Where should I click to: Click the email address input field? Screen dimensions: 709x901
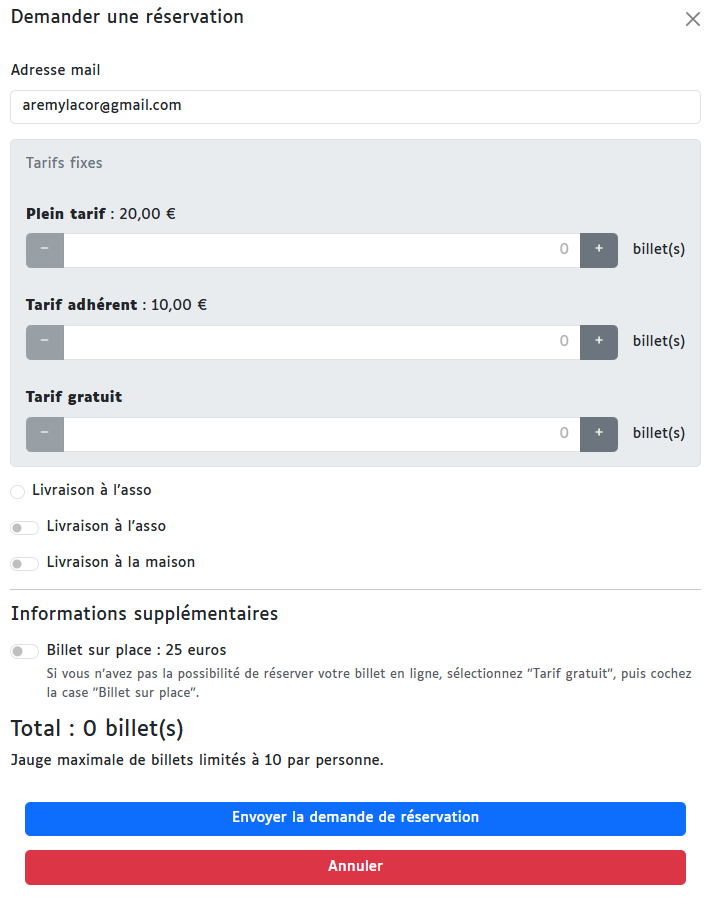tap(355, 107)
